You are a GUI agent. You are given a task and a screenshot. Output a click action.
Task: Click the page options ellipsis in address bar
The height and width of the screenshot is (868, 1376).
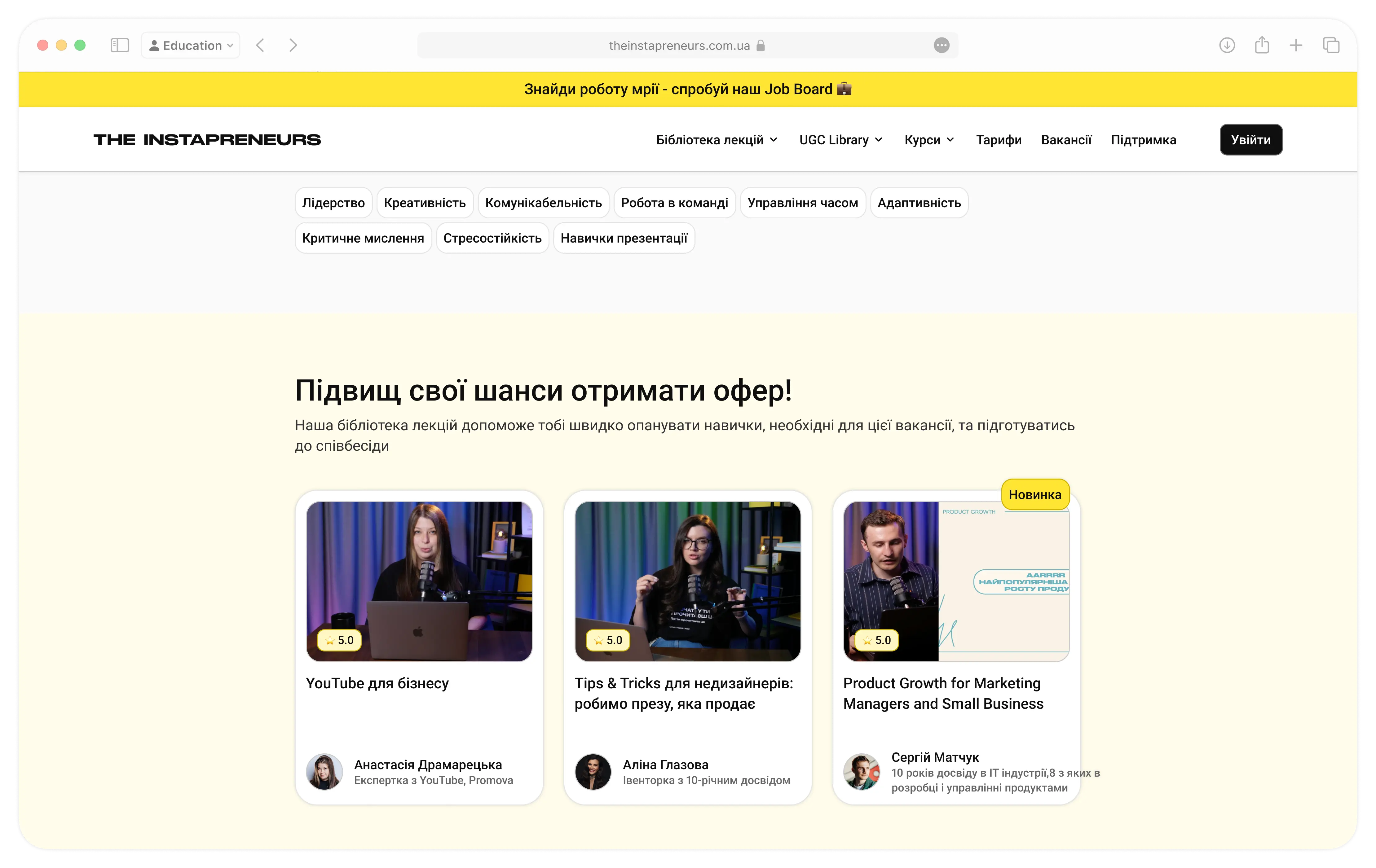(x=941, y=45)
